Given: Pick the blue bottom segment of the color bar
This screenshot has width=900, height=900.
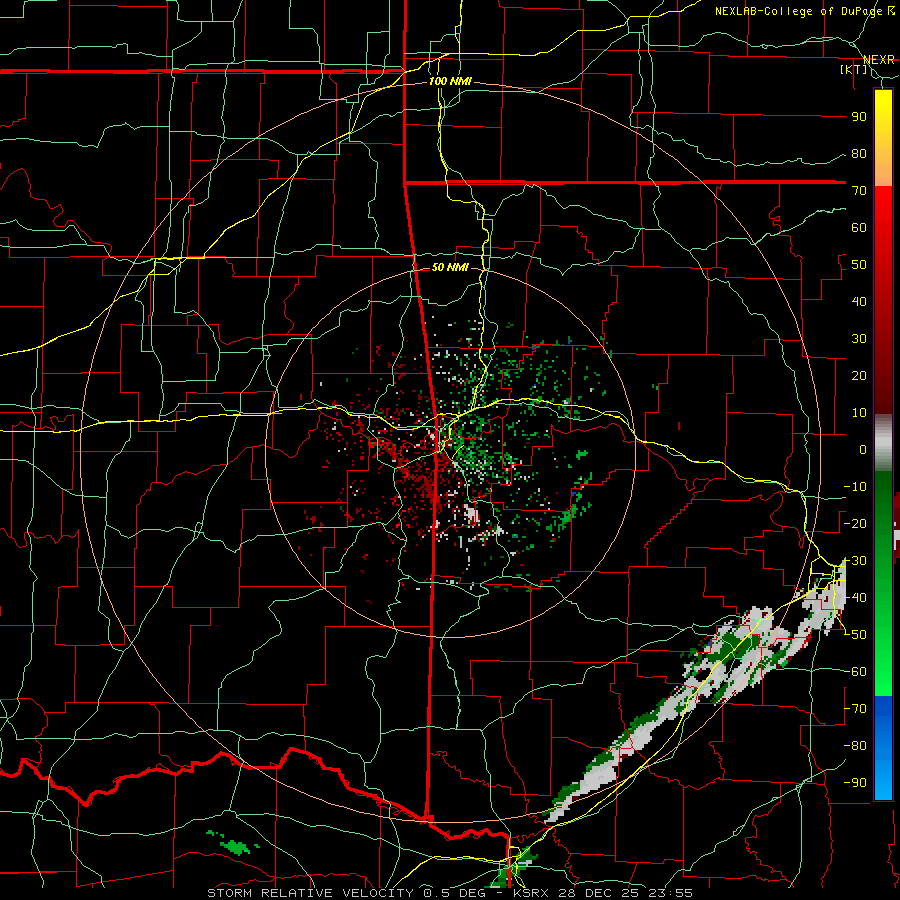Looking at the screenshot, I should [883, 748].
